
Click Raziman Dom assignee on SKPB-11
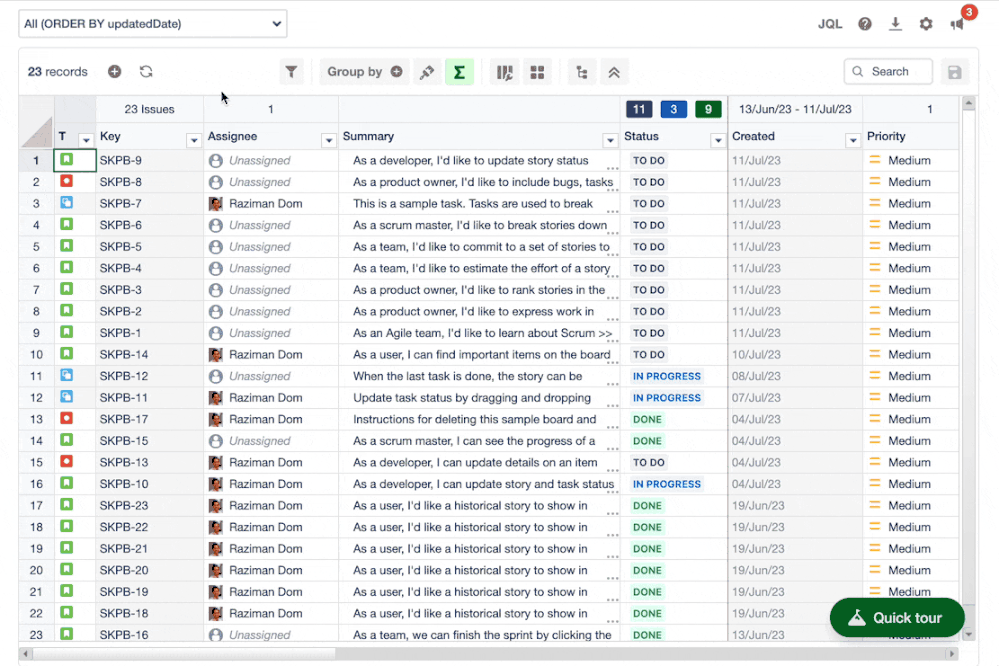pyautogui.click(x=266, y=398)
